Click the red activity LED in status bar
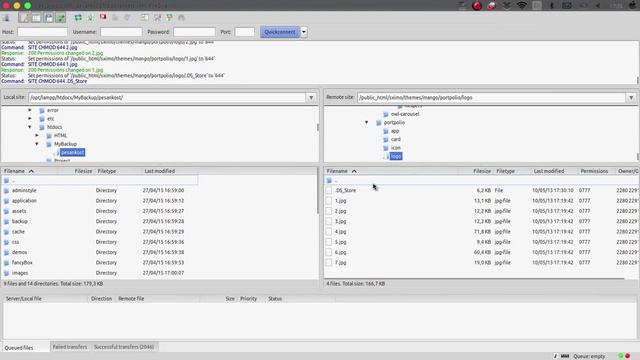Screen dimensions: 640x360 tap(627, 356)
